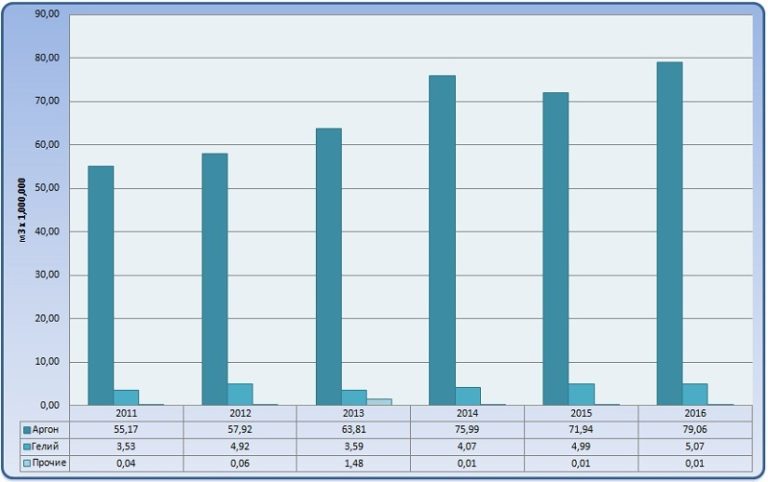768x482 pixels.
Task: Click the 60,00 axis label
Action: pos(47,145)
